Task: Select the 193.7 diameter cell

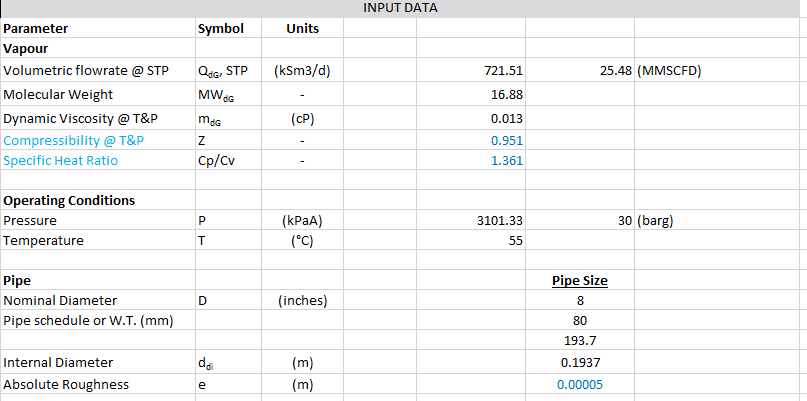Action: [580, 342]
